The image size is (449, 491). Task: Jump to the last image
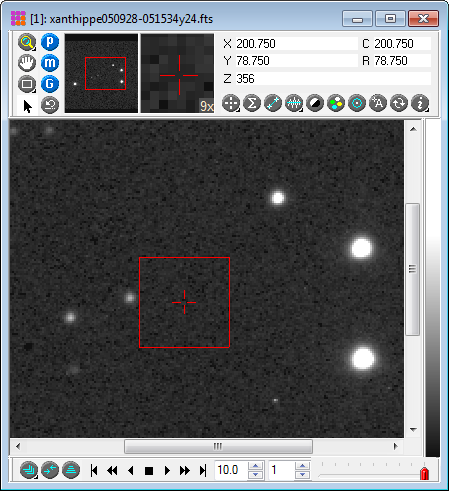(x=203, y=470)
